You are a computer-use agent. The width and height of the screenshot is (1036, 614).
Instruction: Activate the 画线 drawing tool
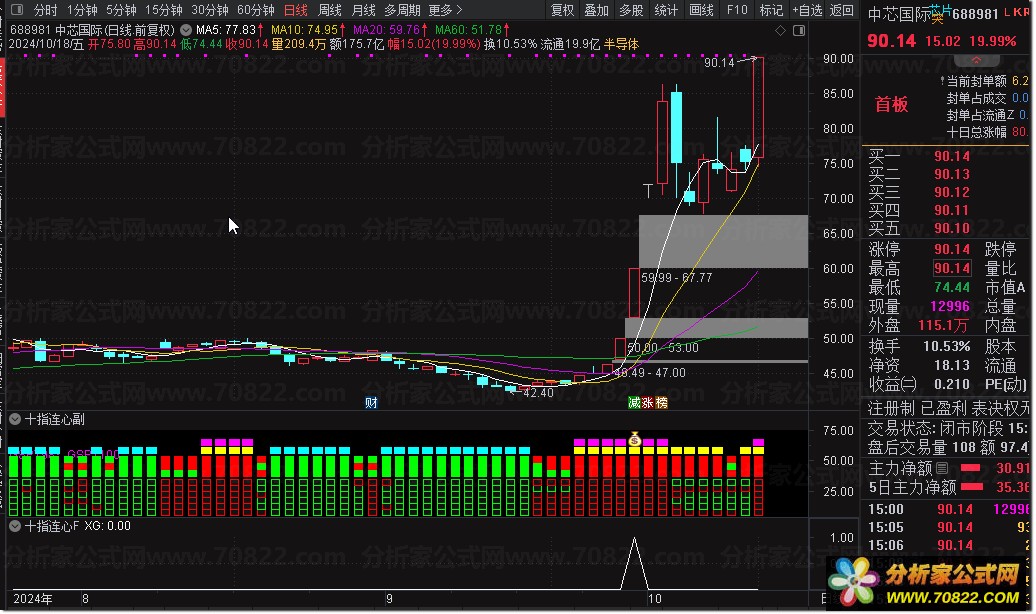pyautogui.click(x=702, y=10)
